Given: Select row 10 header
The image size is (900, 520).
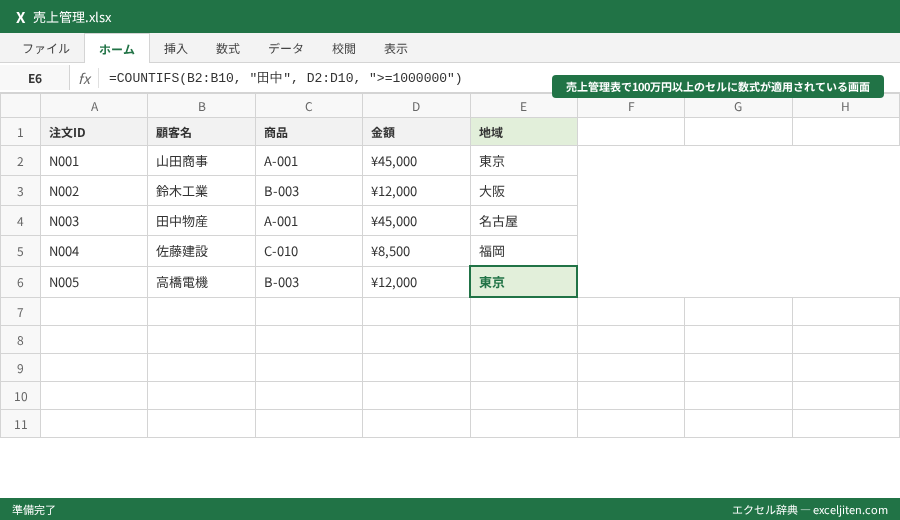Looking at the screenshot, I should (x=20, y=397).
